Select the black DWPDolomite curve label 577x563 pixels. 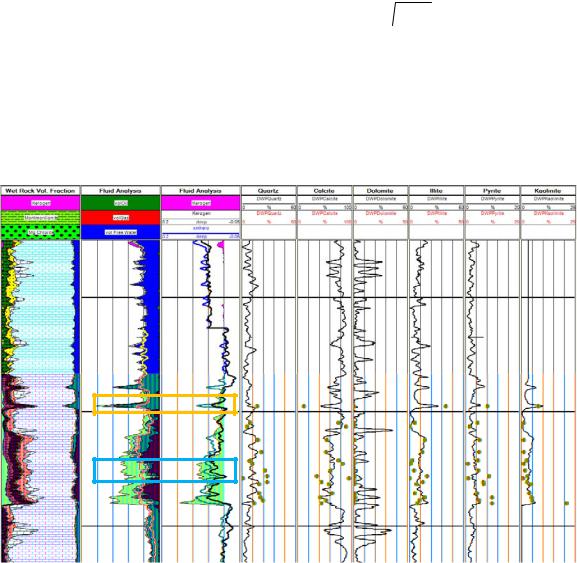[x=380, y=199]
